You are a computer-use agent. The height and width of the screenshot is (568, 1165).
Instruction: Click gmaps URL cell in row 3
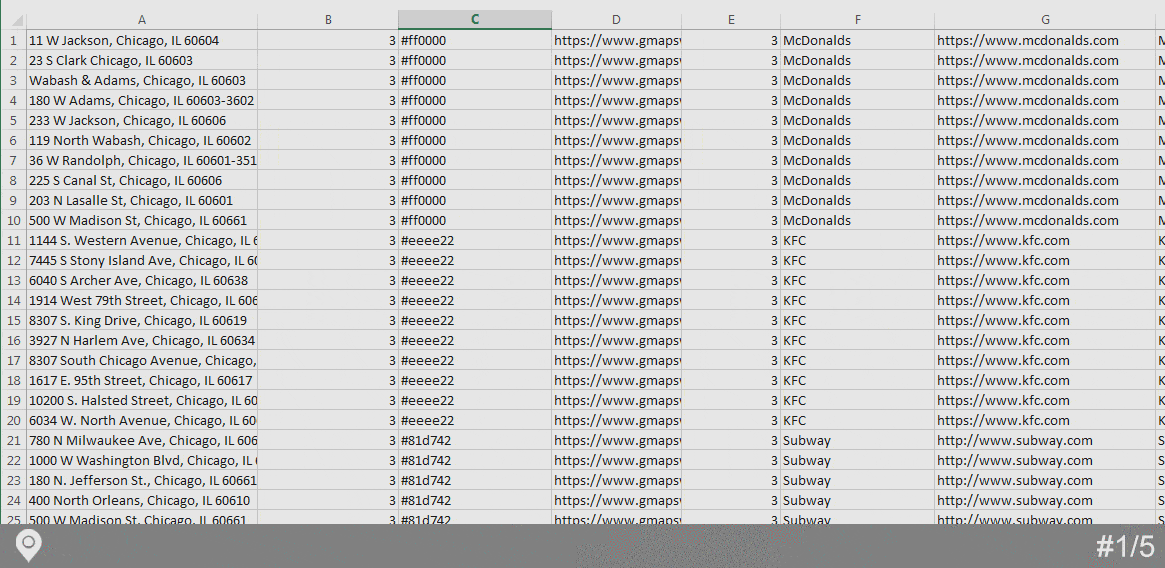tap(617, 80)
